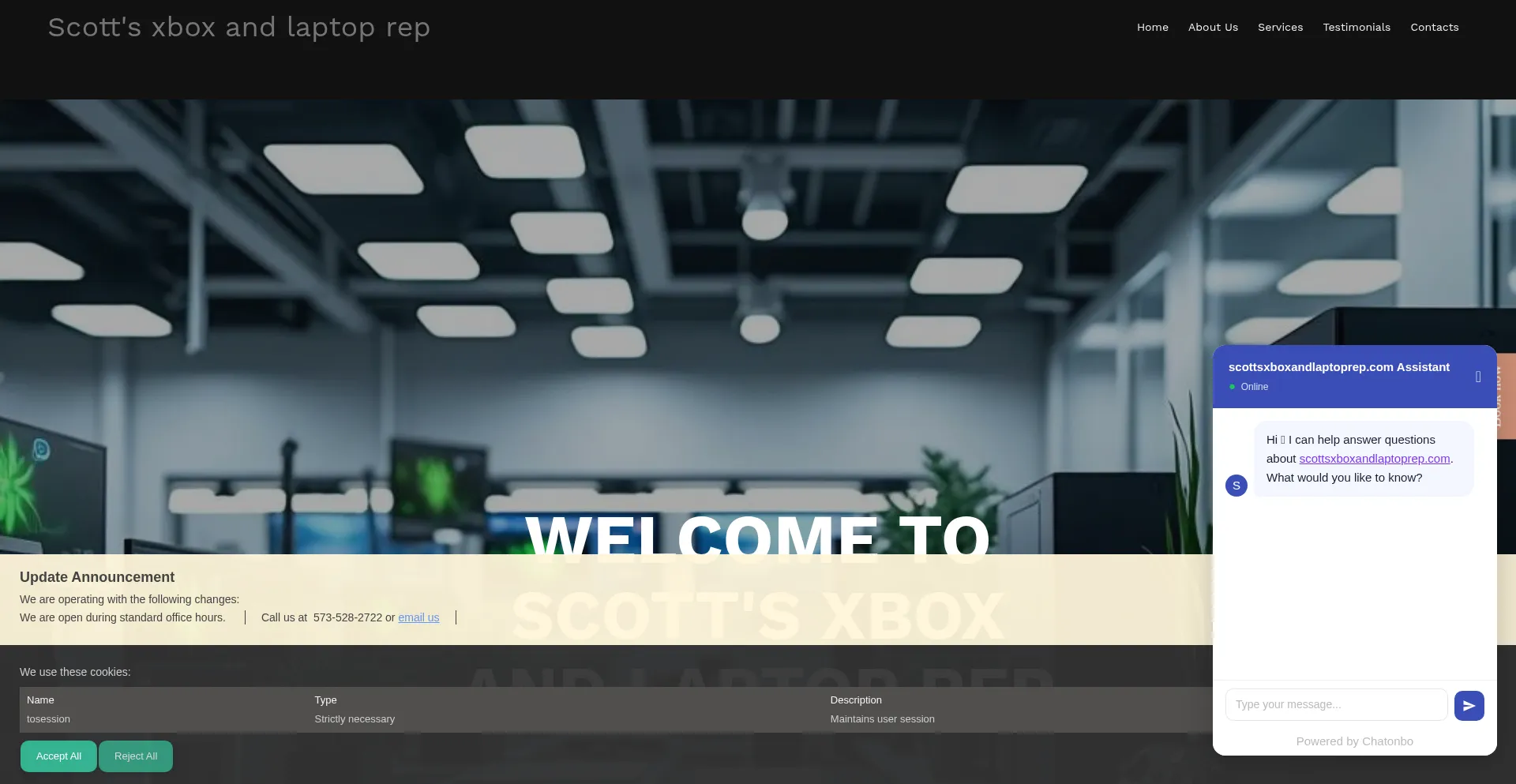
Task: Focus the Type your message field
Action: tap(1336, 705)
